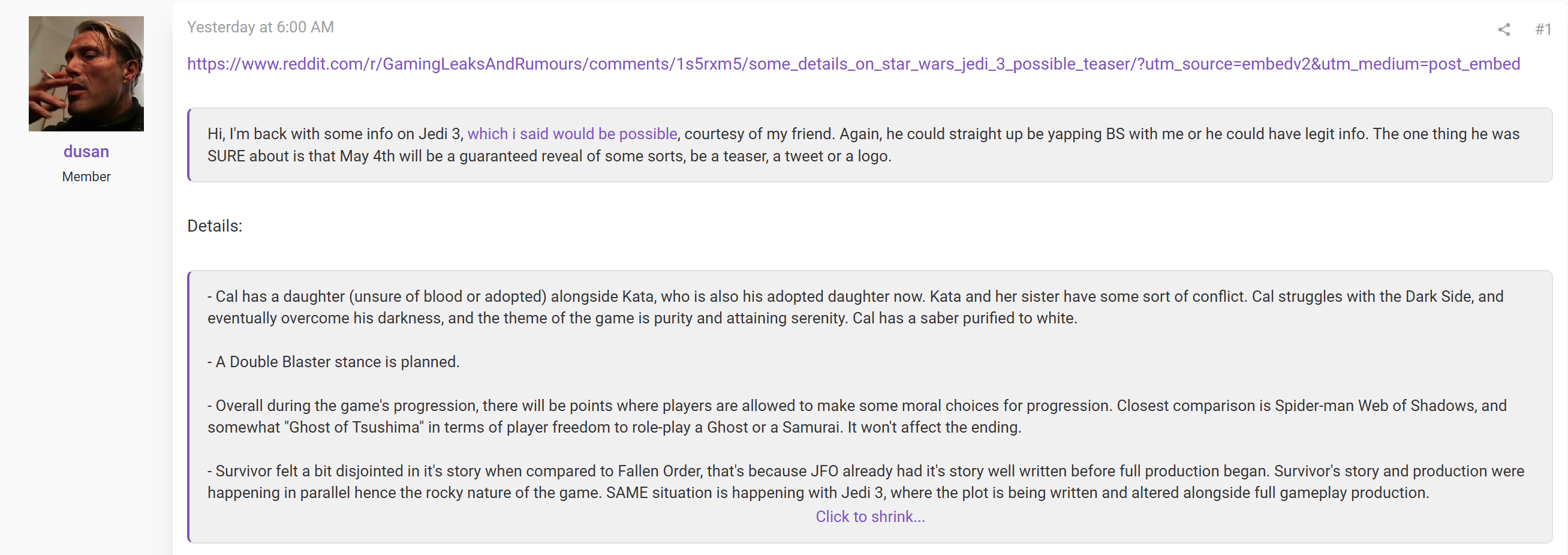The width and height of the screenshot is (1568, 555).
Task: Follow the "which i said would be possible" link
Action: tap(571, 134)
